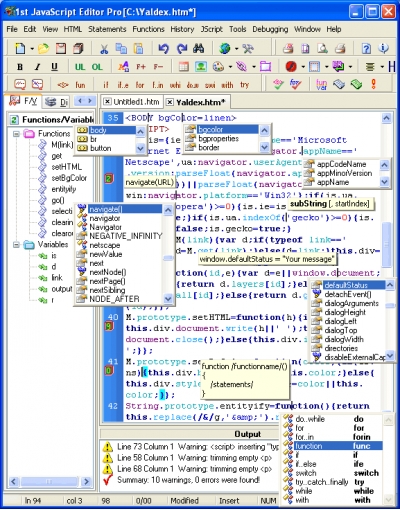Click the Copy icon in the toolbar
Image resolution: width=400 pixels, height=510 pixels.
coord(121,49)
